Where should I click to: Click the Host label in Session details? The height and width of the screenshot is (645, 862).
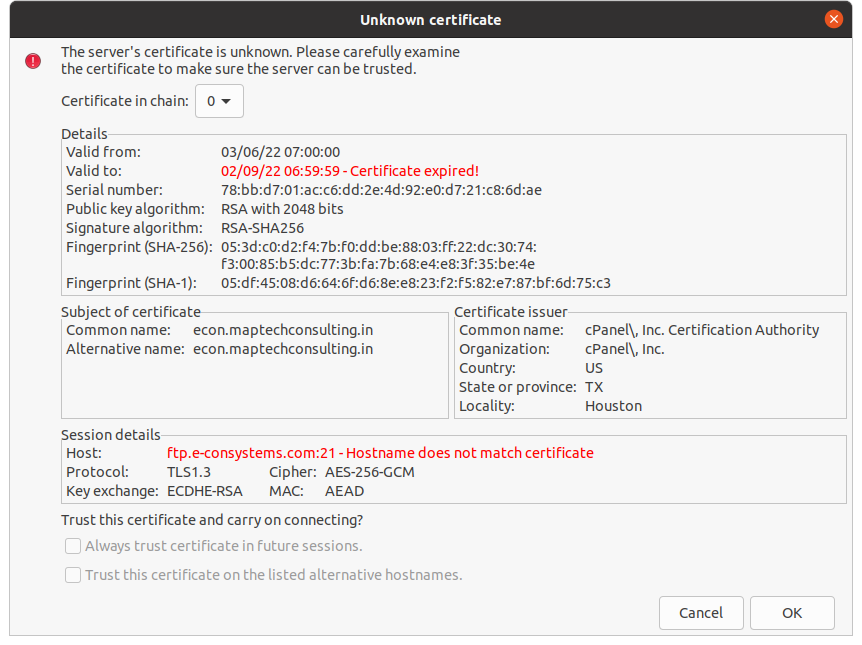84,453
